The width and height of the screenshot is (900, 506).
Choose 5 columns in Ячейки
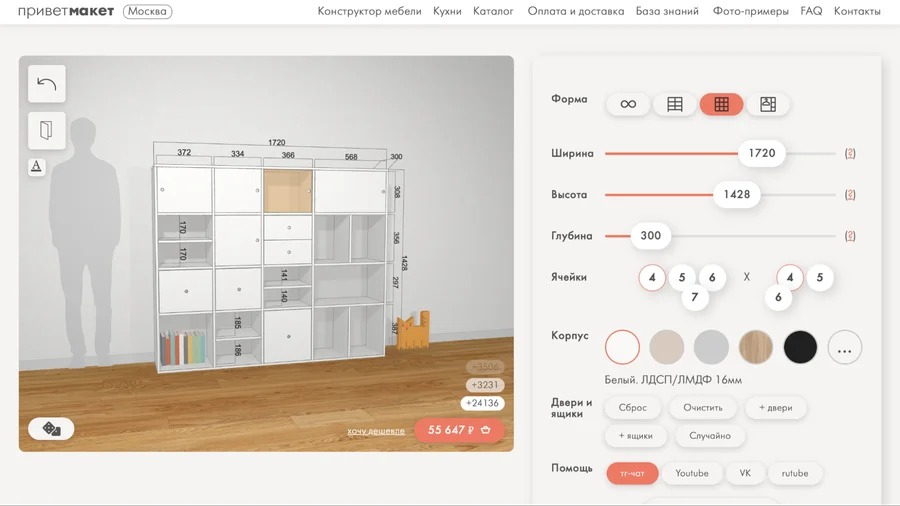pyautogui.click(x=682, y=278)
